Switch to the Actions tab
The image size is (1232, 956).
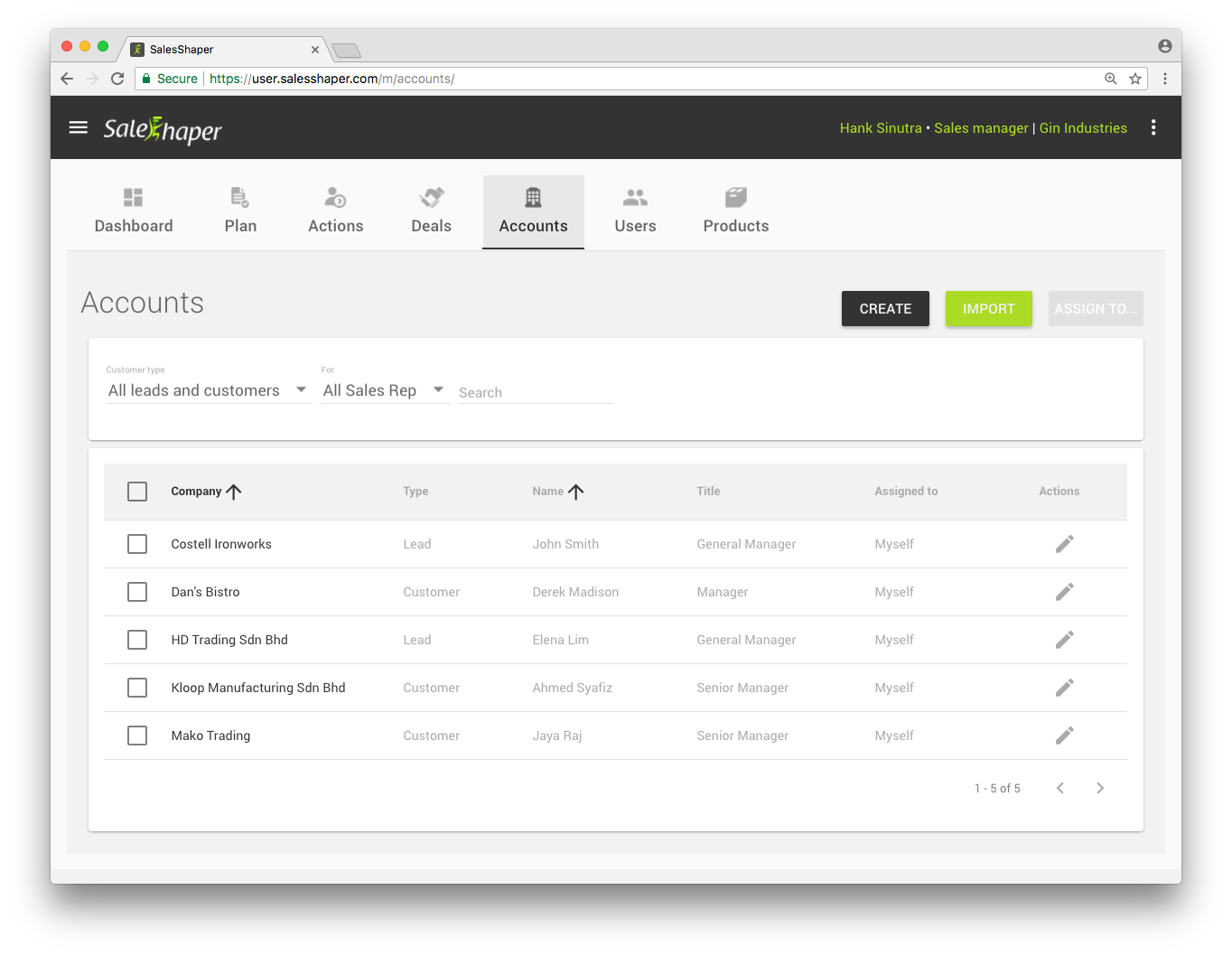pyautogui.click(x=336, y=211)
